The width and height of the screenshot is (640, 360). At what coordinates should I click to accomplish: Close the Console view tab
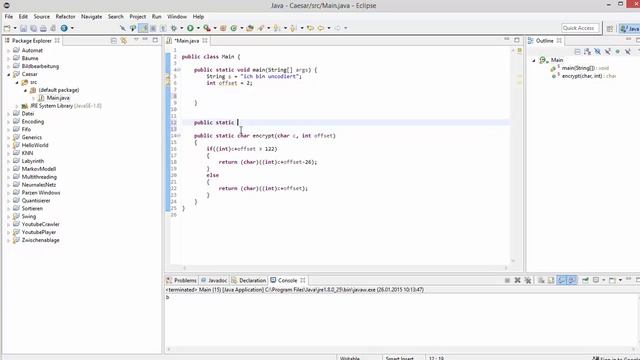point(303,280)
